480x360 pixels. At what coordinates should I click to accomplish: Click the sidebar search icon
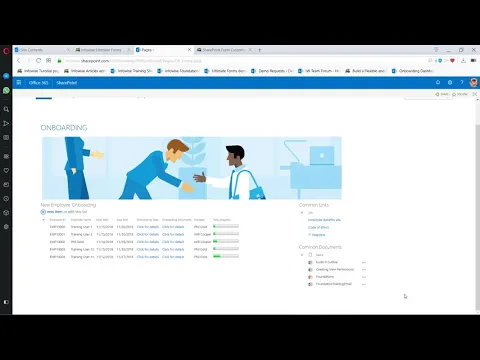(x=6, y=109)
